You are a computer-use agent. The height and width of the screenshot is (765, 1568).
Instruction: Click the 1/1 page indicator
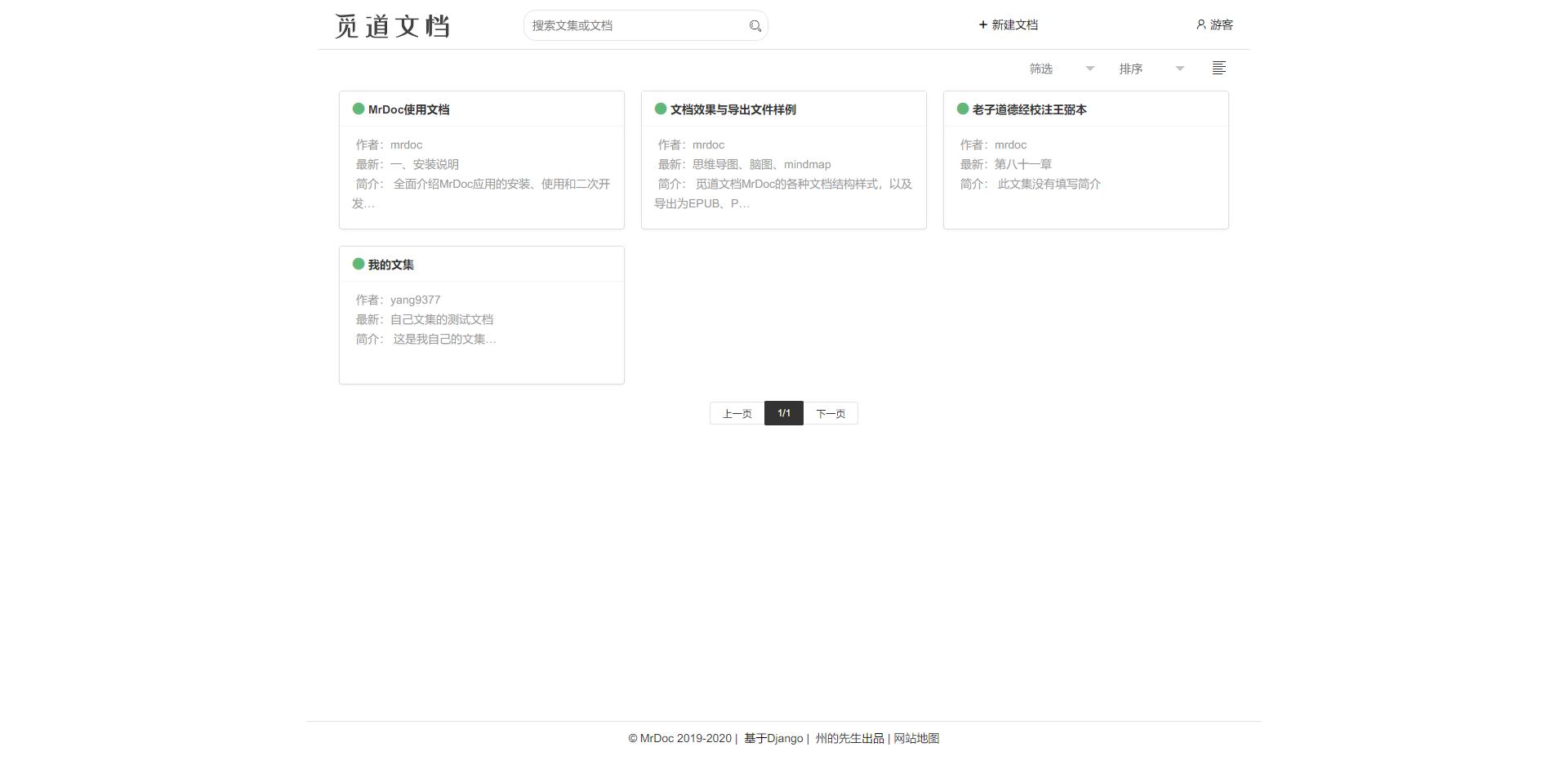coord(784,413)
